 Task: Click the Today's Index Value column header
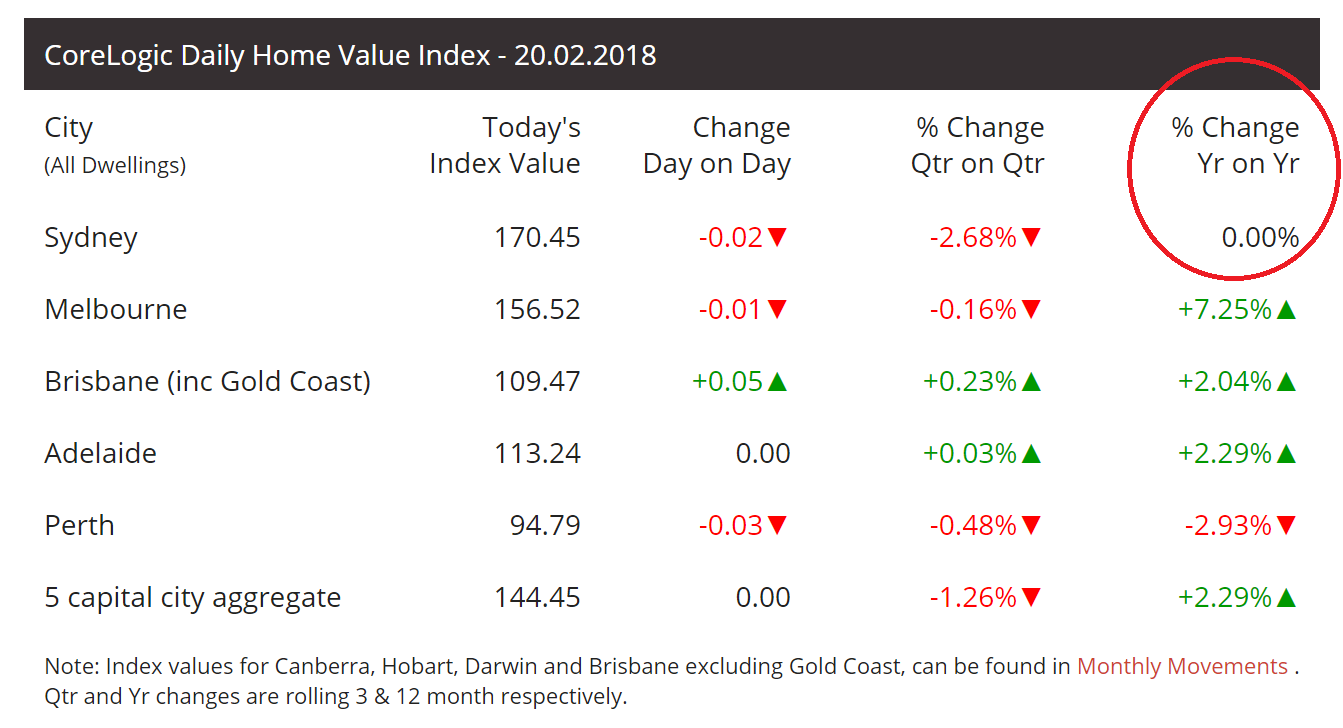click(x=505, y=146)
